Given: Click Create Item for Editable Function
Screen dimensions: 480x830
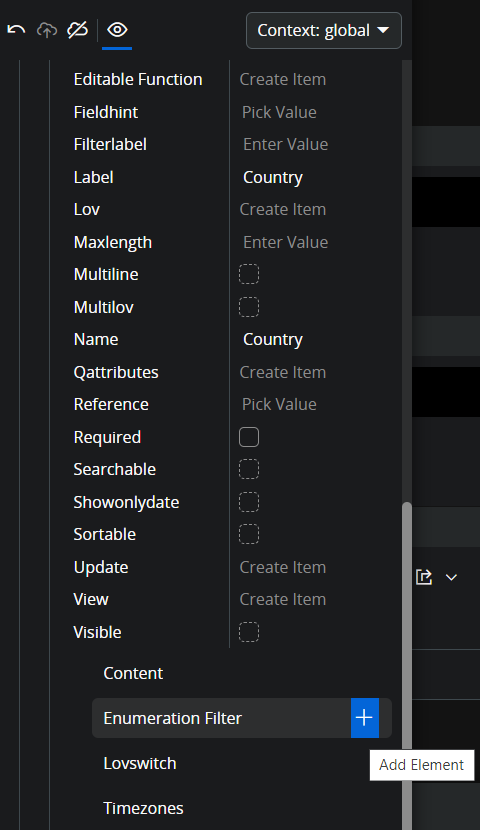Looking at the screenshot, I should coord(283,79).
